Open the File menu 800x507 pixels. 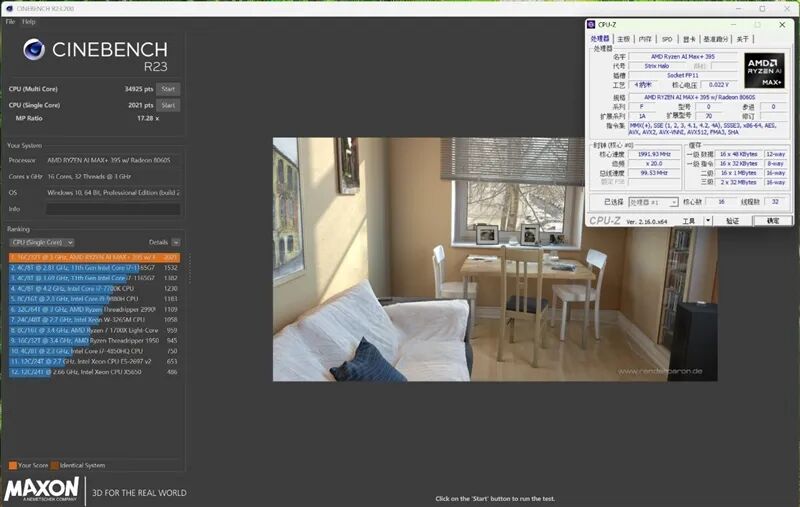pyautogui.click(x=10, y=22)
